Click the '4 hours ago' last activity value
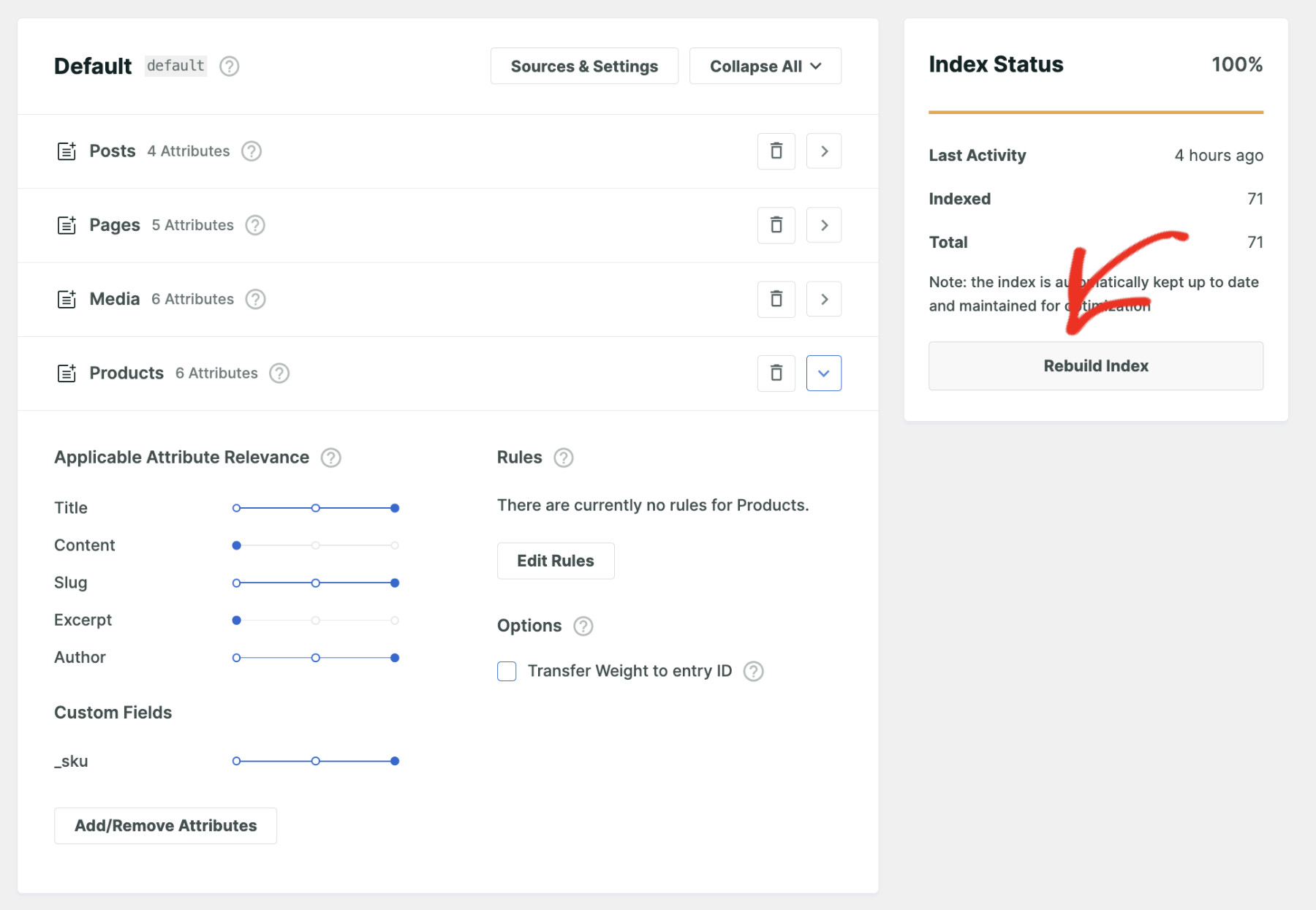The height and width of the screenshot is (910, 1316). coord(1219,156)
